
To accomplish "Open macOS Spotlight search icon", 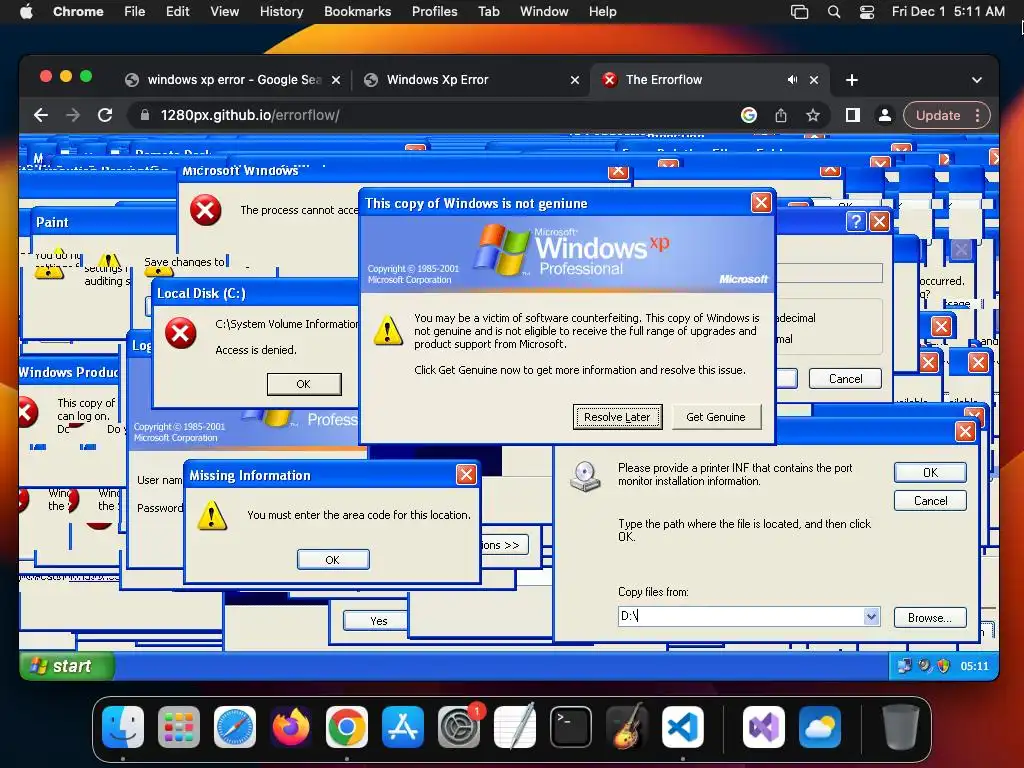I will click(x=834, y=12).
